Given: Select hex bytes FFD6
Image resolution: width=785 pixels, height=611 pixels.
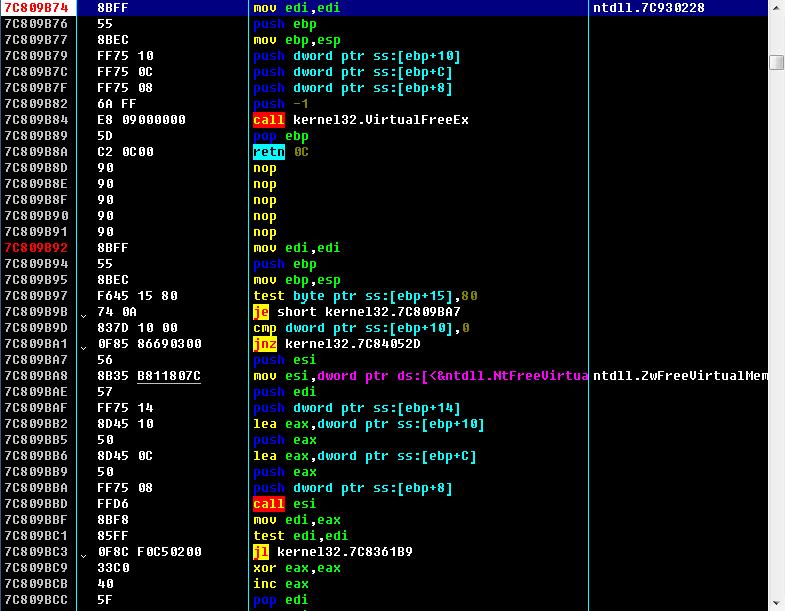Looking at the screenshot, I should [x=113, y=504].
